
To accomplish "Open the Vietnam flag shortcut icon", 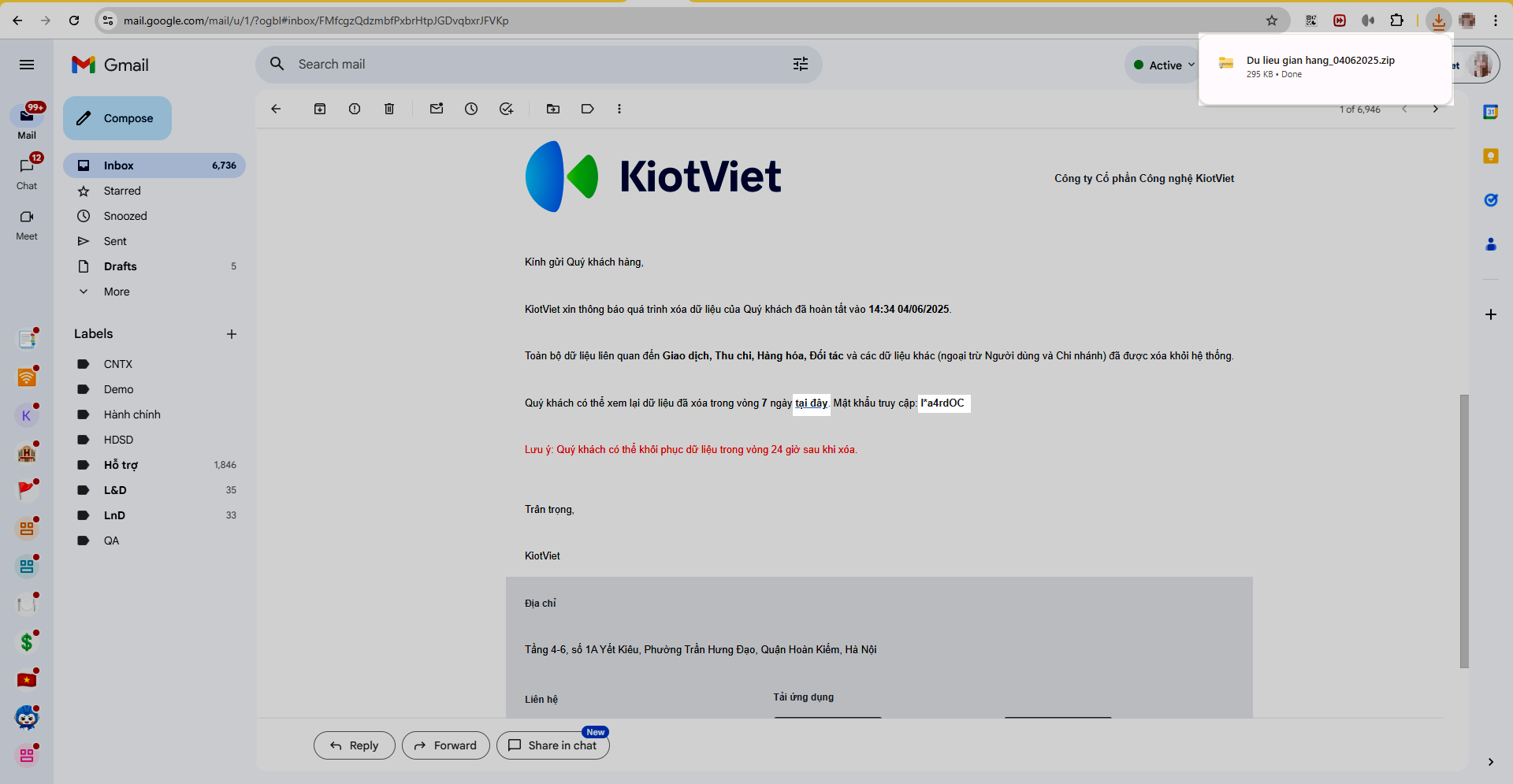I will pyautogui.click(x=27, y=680).
